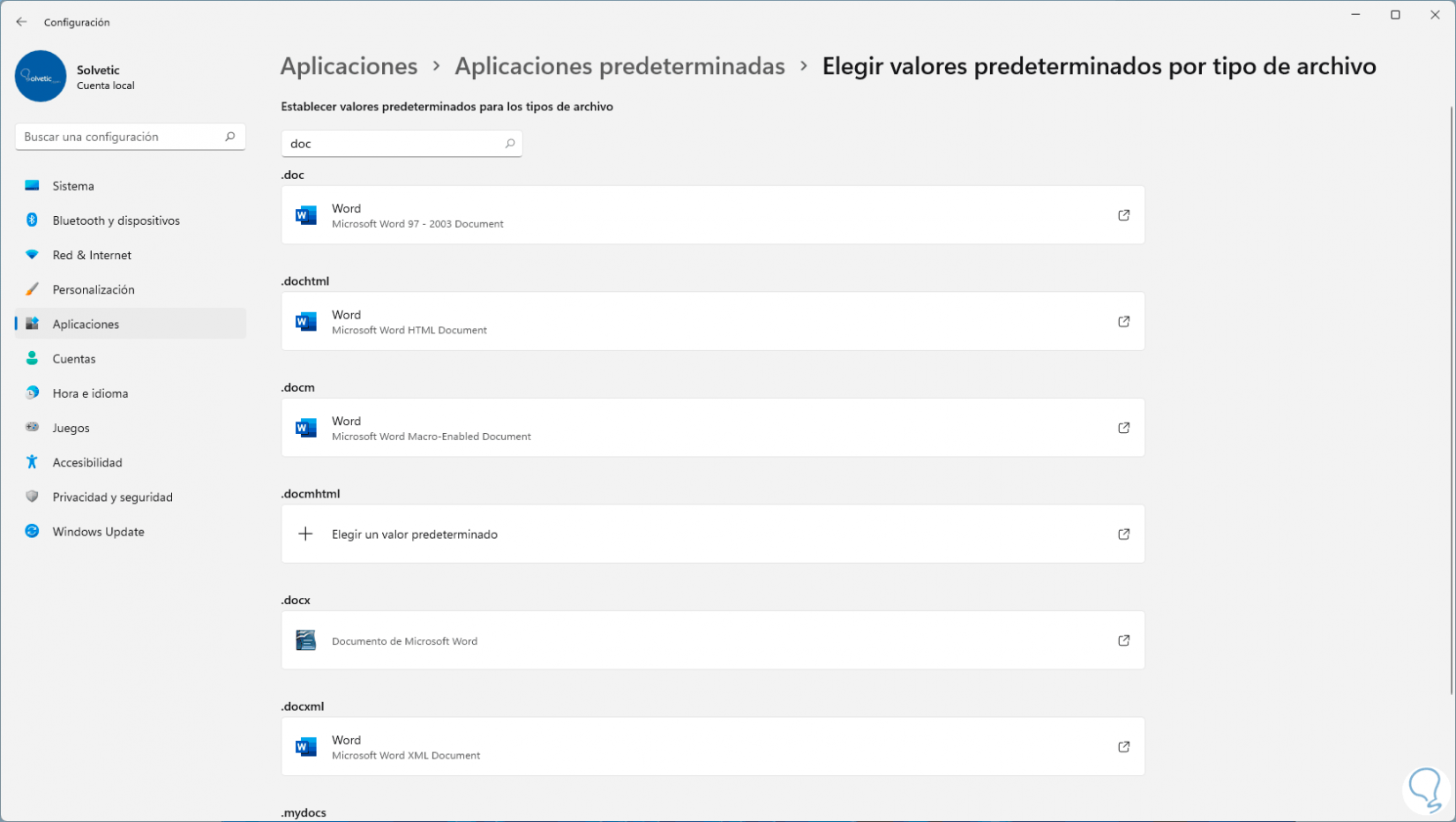Click the page's vertical scrollbar
Screen dimensions: 1456x822
(x=1452, y=401)
